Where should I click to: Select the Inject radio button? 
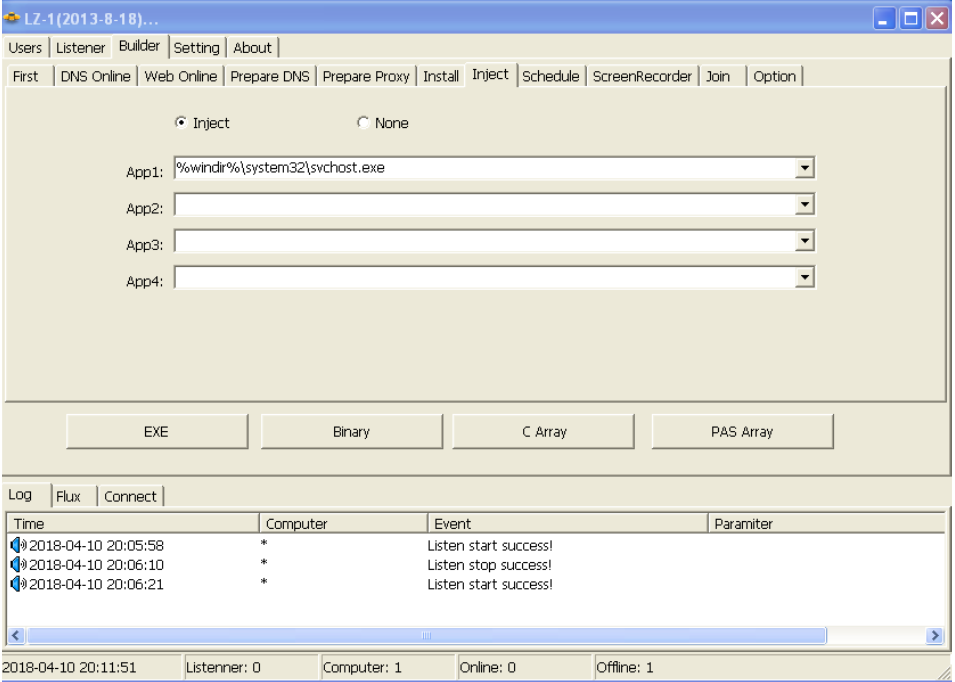(x=180, y=123)
